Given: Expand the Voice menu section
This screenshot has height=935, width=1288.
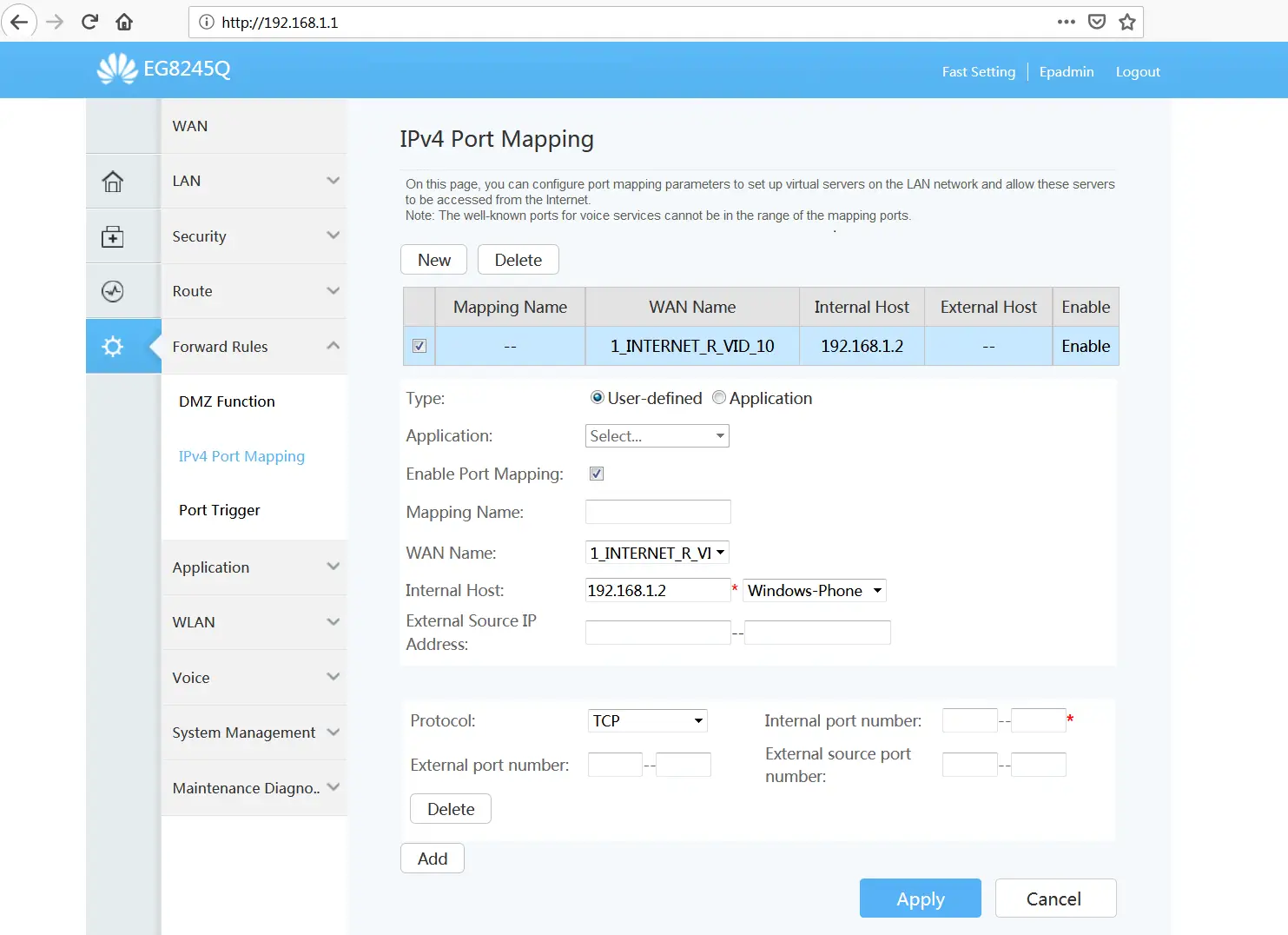Looking at the screenshot, I should (x=254, y=678).
